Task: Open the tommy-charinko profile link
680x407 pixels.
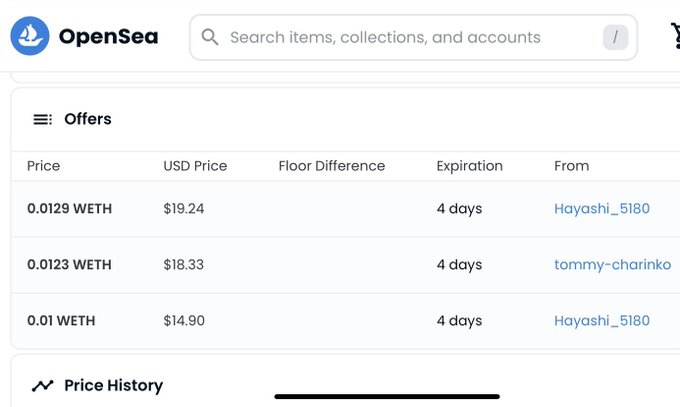Action: click(612, 265)
